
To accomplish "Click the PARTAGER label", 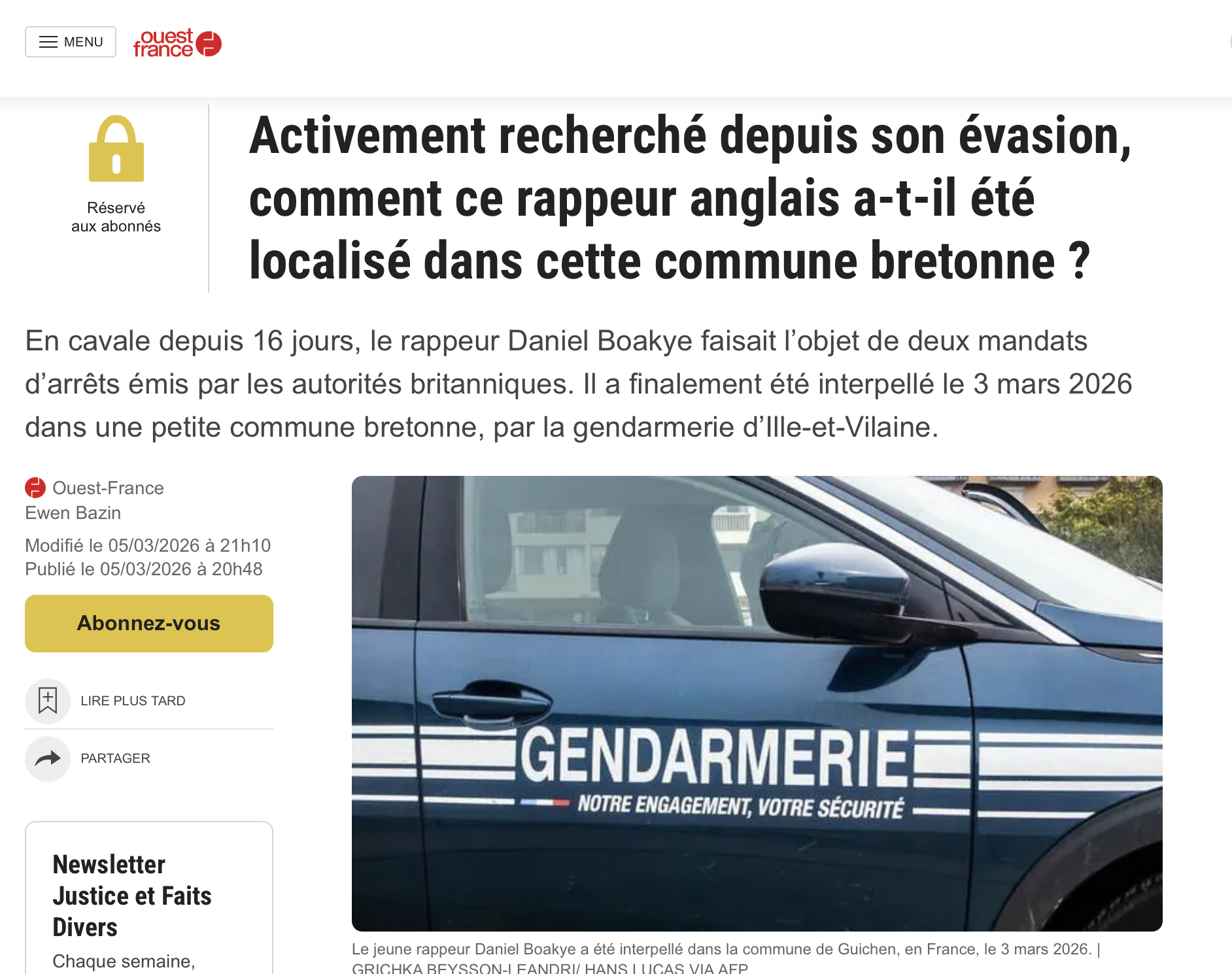I will (115, 758).
